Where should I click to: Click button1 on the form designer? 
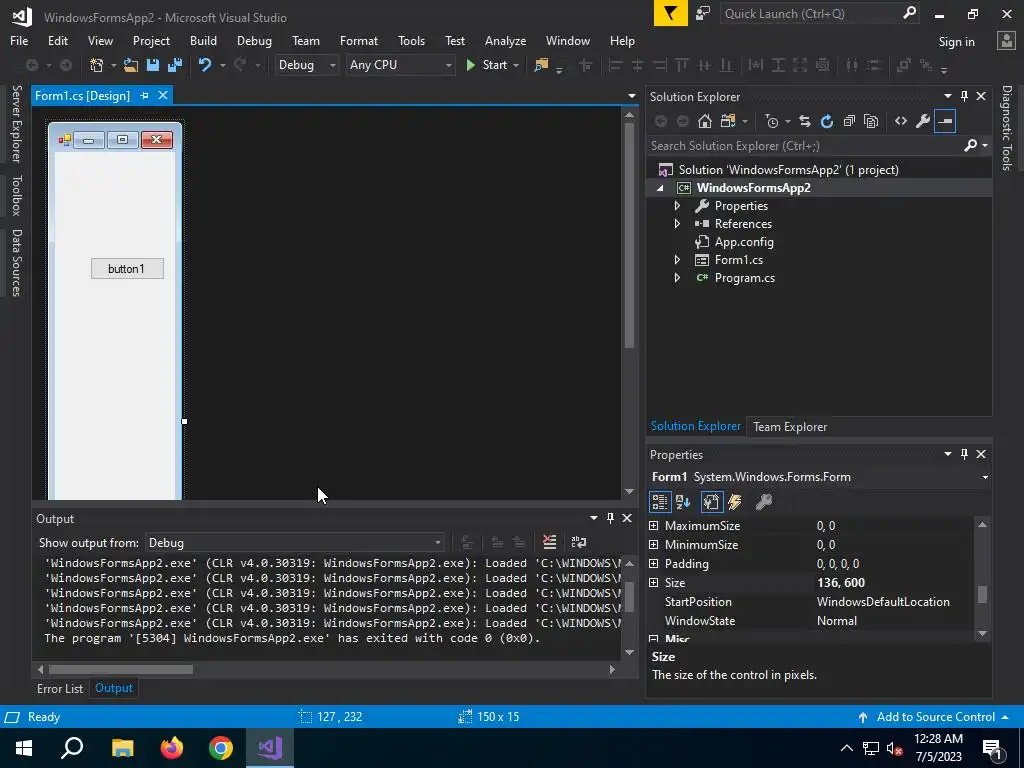tap(127, 268)
